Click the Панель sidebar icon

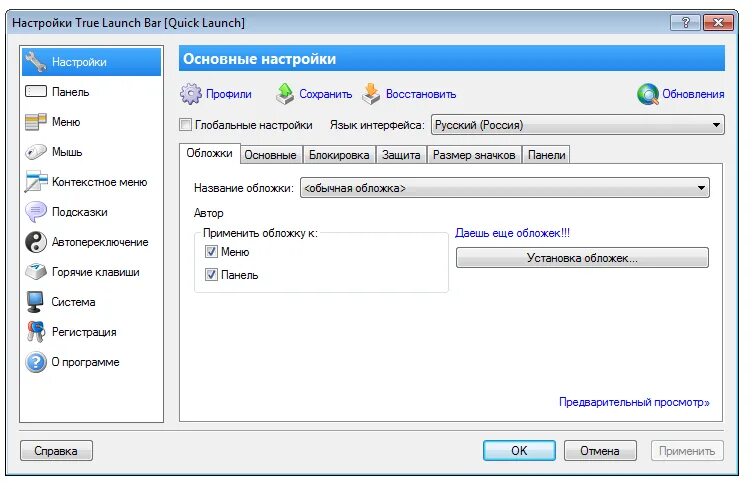[36, 91]
